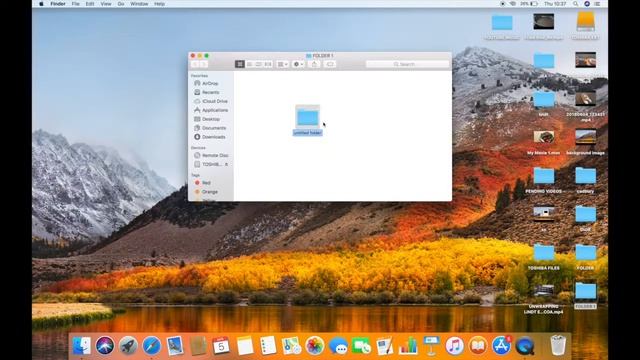Viewport: 640px width, 360px height.
Task: Switch Finder to list view
Action: [x=249, y=64]
